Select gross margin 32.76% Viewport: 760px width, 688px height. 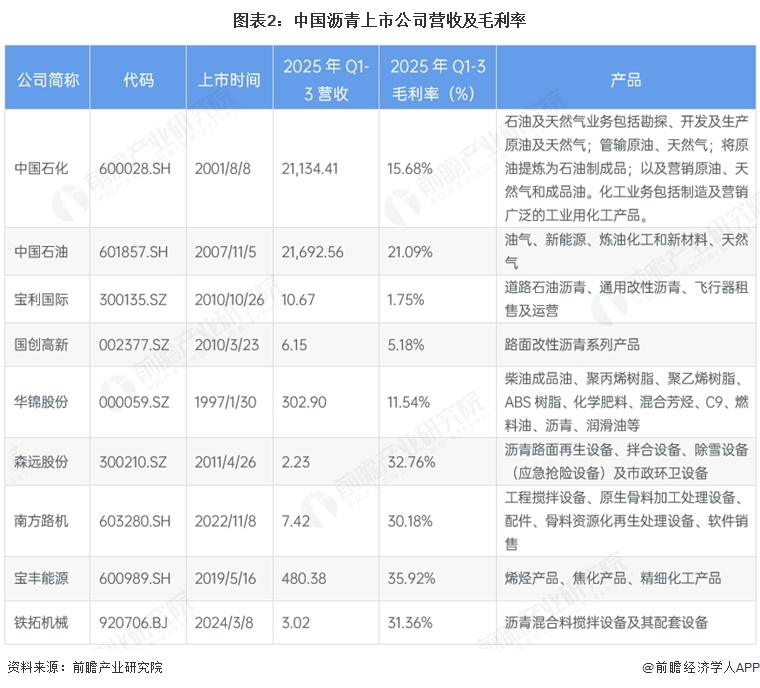411,462
